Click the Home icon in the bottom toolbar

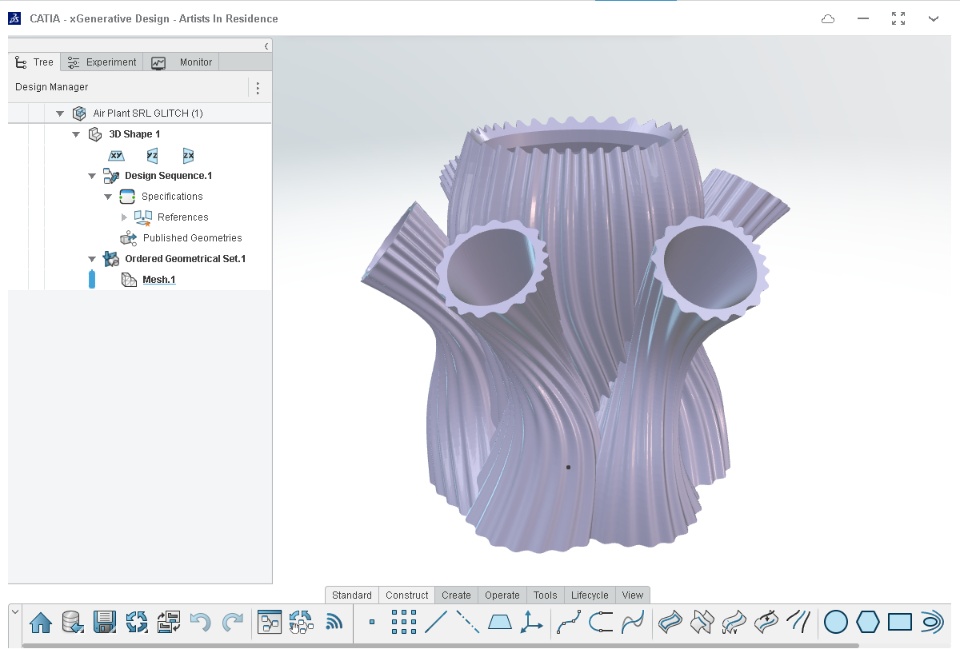41,623
